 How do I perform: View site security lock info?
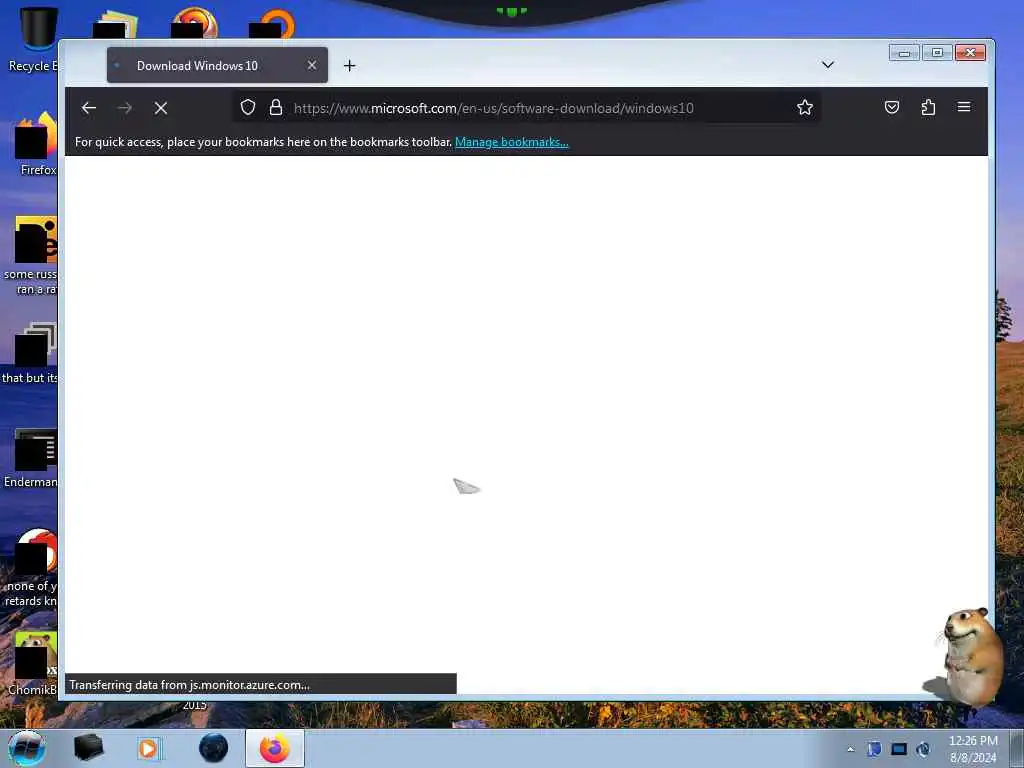[x=276, y=107]
